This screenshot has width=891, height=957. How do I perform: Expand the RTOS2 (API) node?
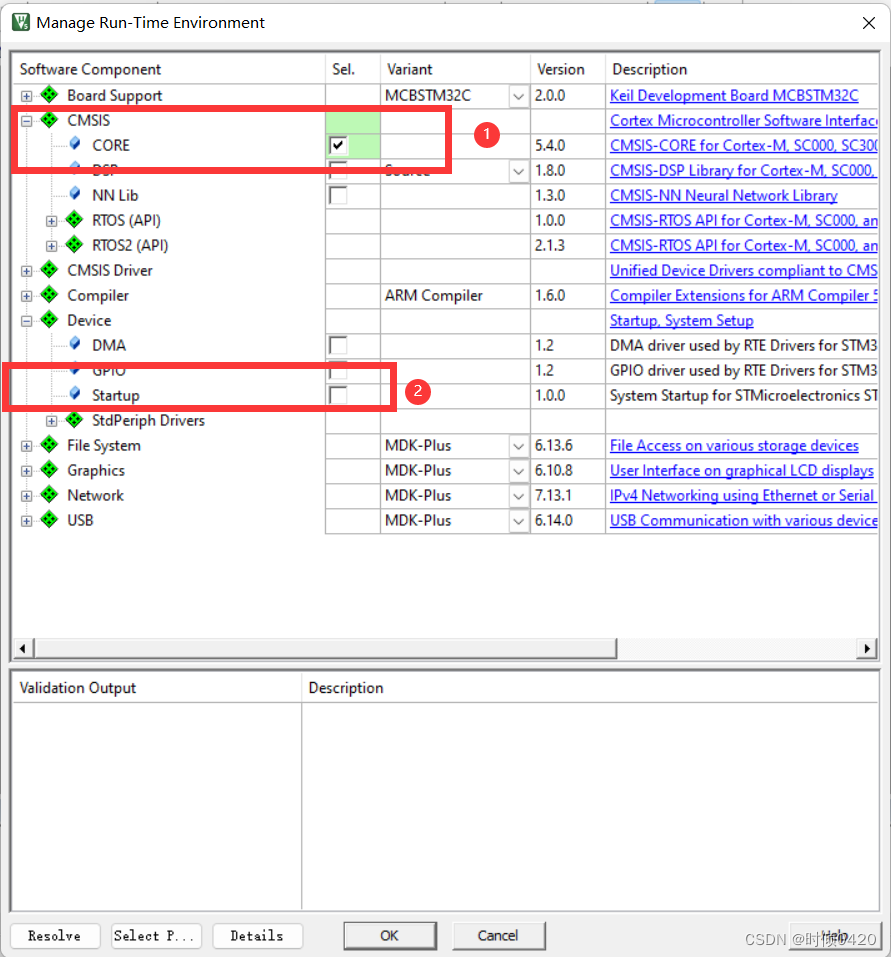coord(51,246)
